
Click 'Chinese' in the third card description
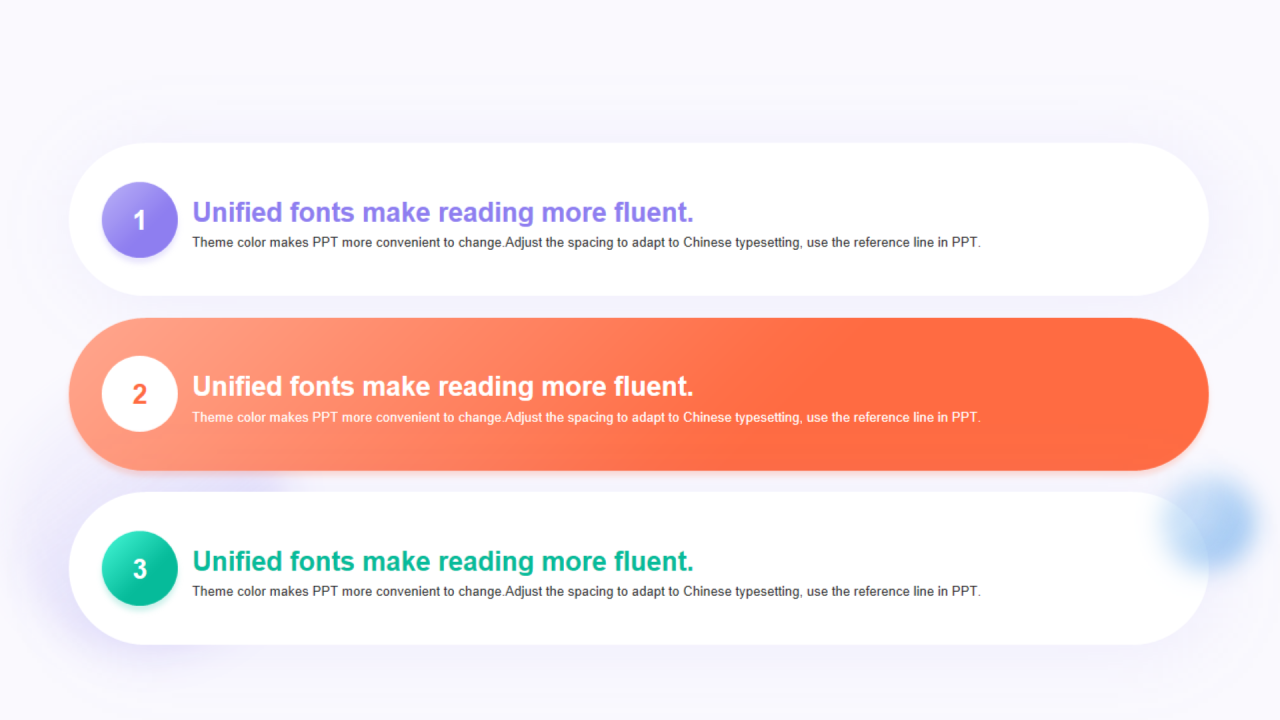pos(707,591)
